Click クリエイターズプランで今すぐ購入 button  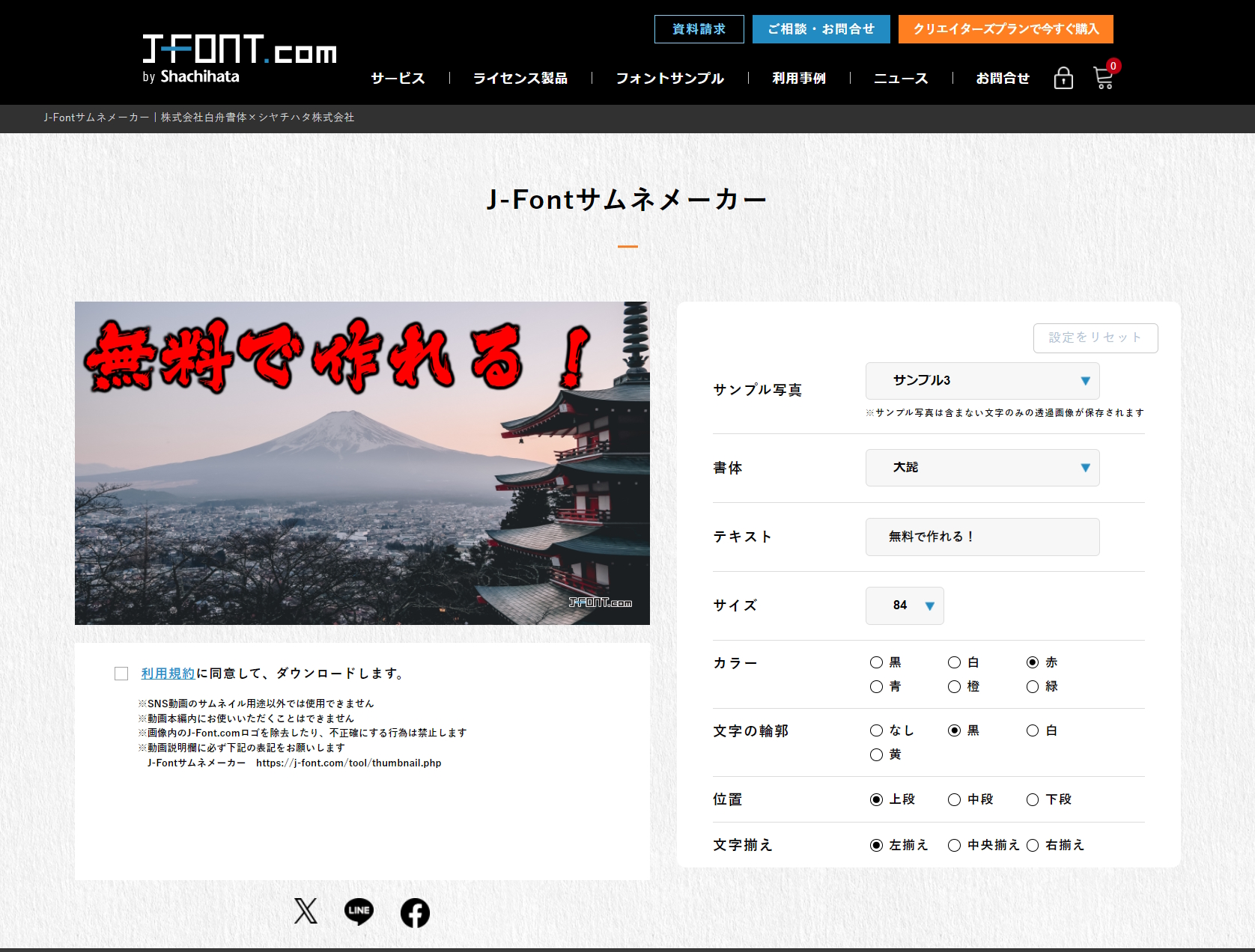[x=1006, y=29]
